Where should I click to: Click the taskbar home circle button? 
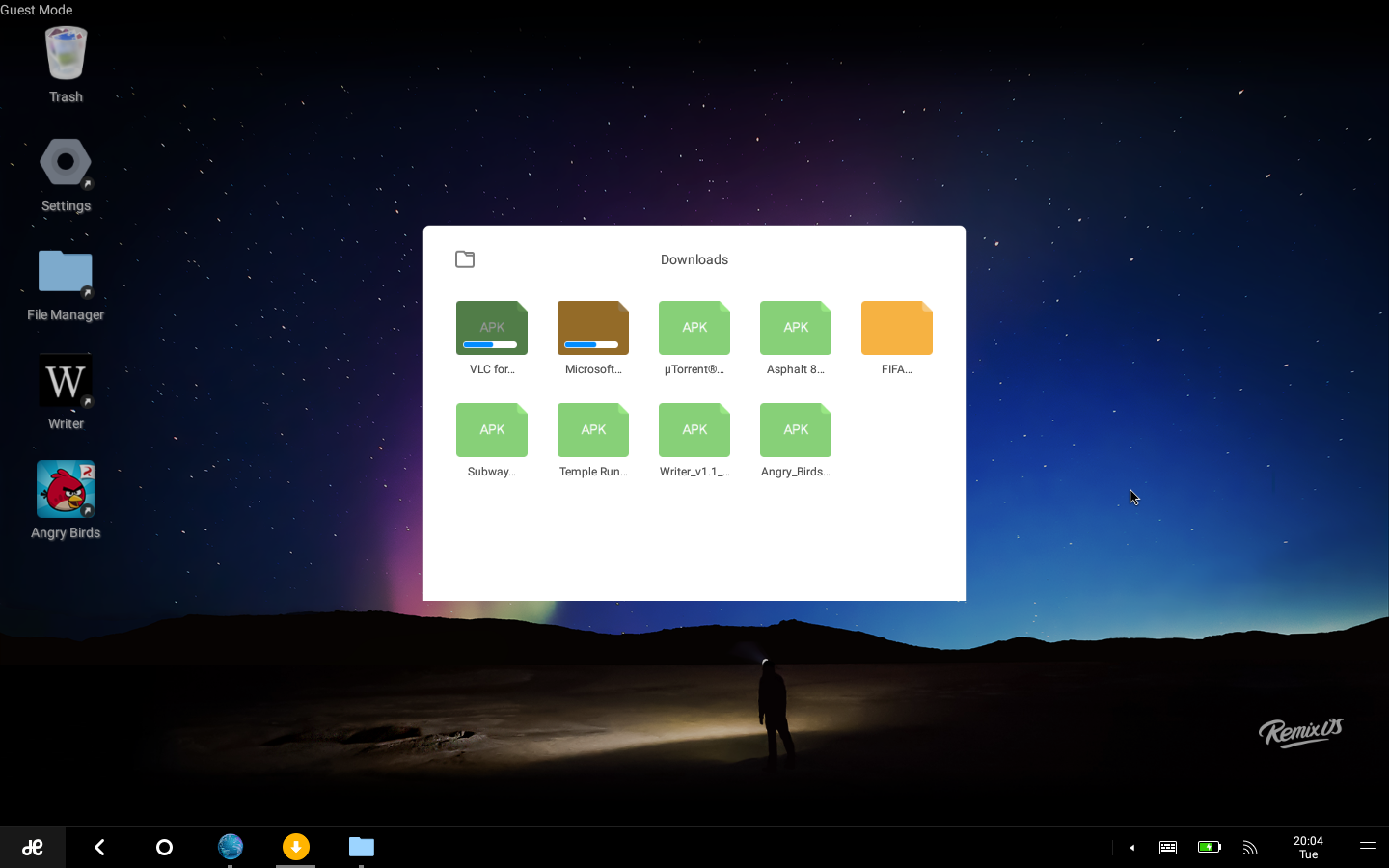pos(164,847)
